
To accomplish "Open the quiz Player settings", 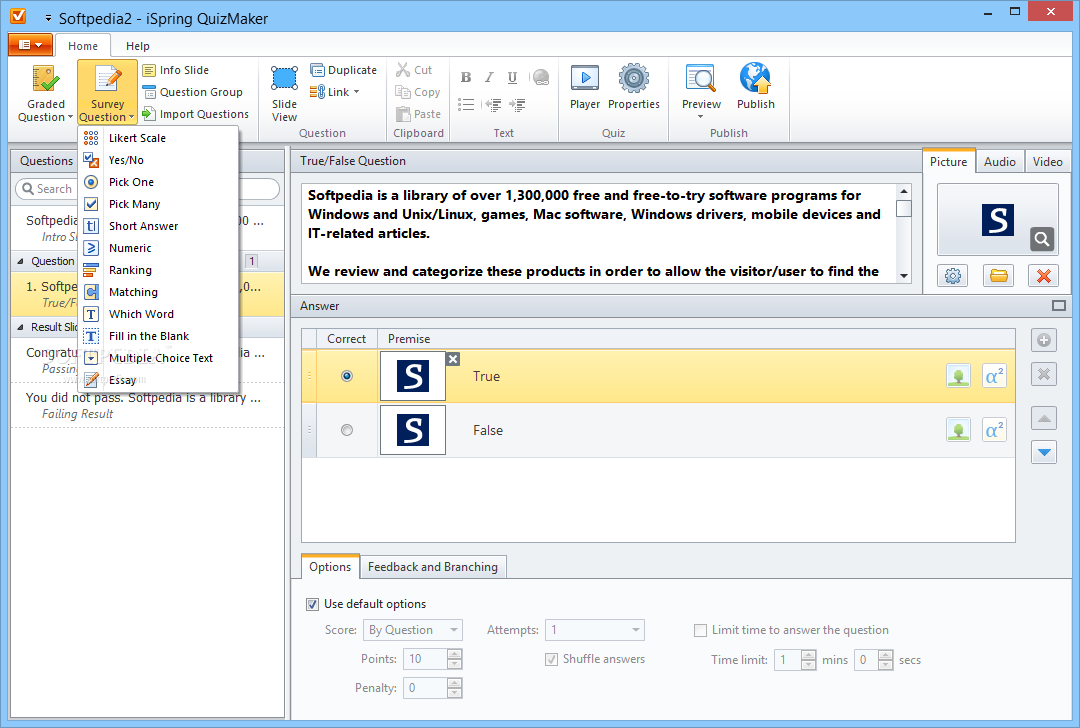I will point(585,87).
